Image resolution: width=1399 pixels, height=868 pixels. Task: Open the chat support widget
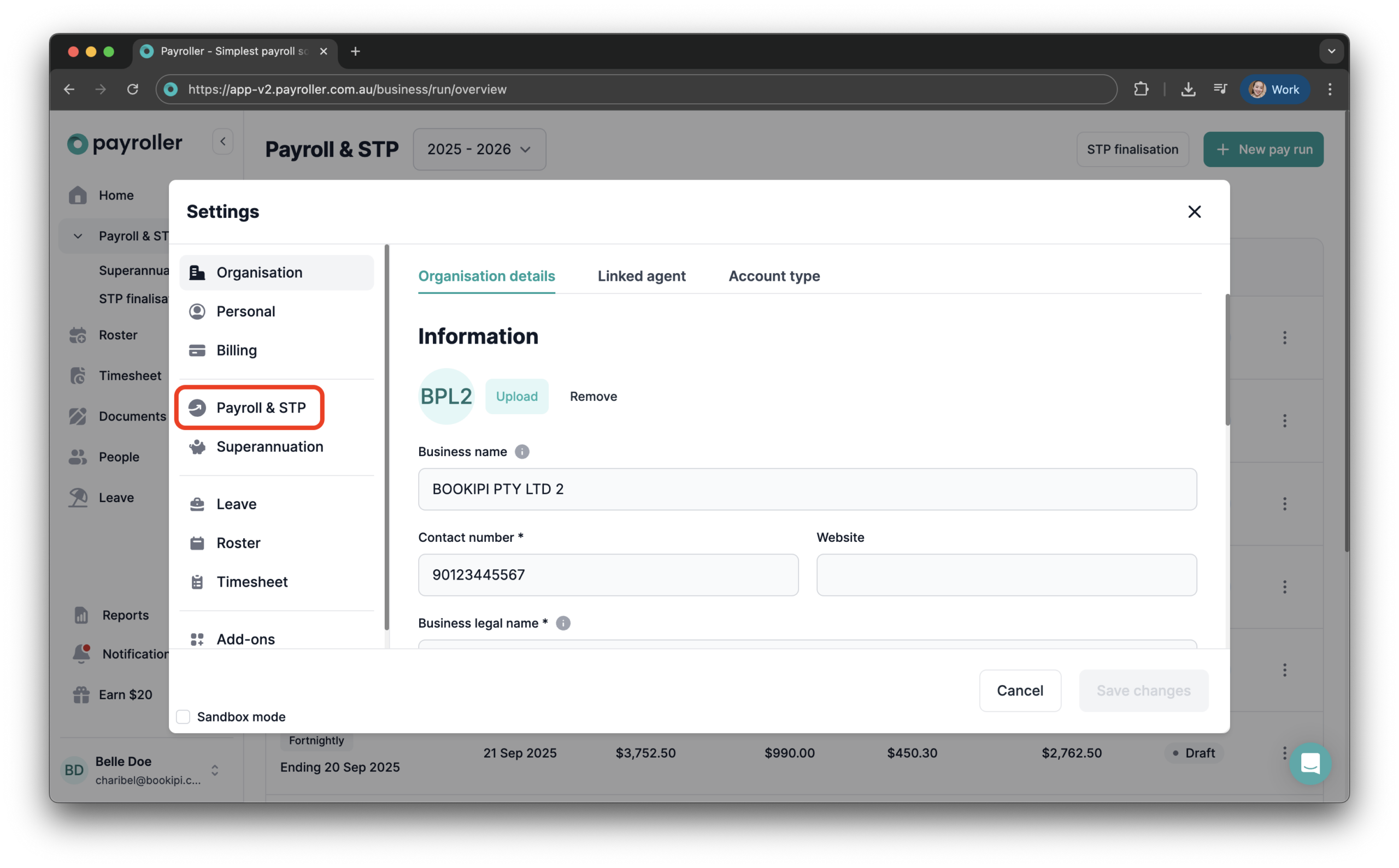(1311, 765)
